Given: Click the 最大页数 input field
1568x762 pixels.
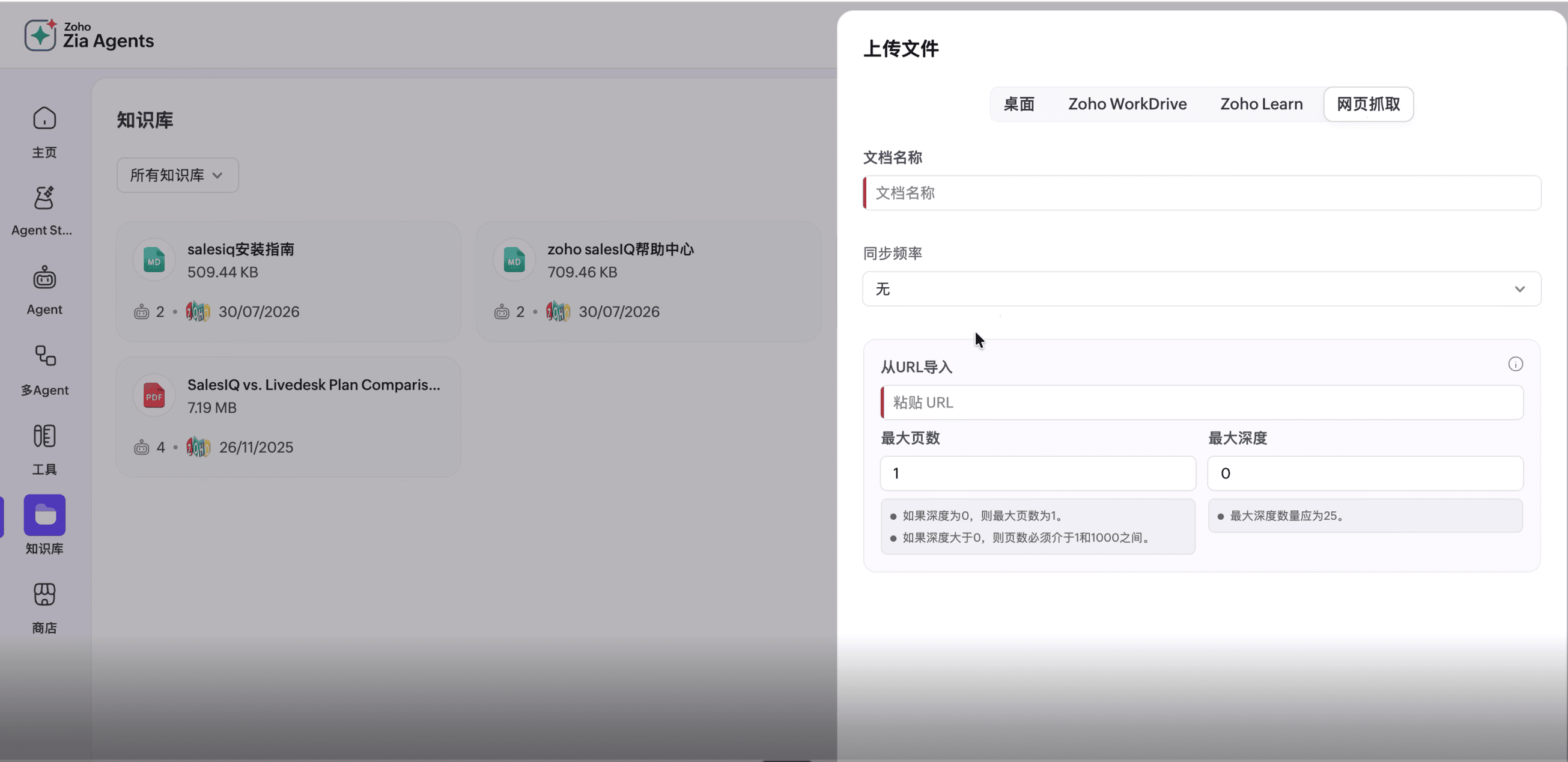Looking at the screenshot, I should click(x=1038, y=474).
